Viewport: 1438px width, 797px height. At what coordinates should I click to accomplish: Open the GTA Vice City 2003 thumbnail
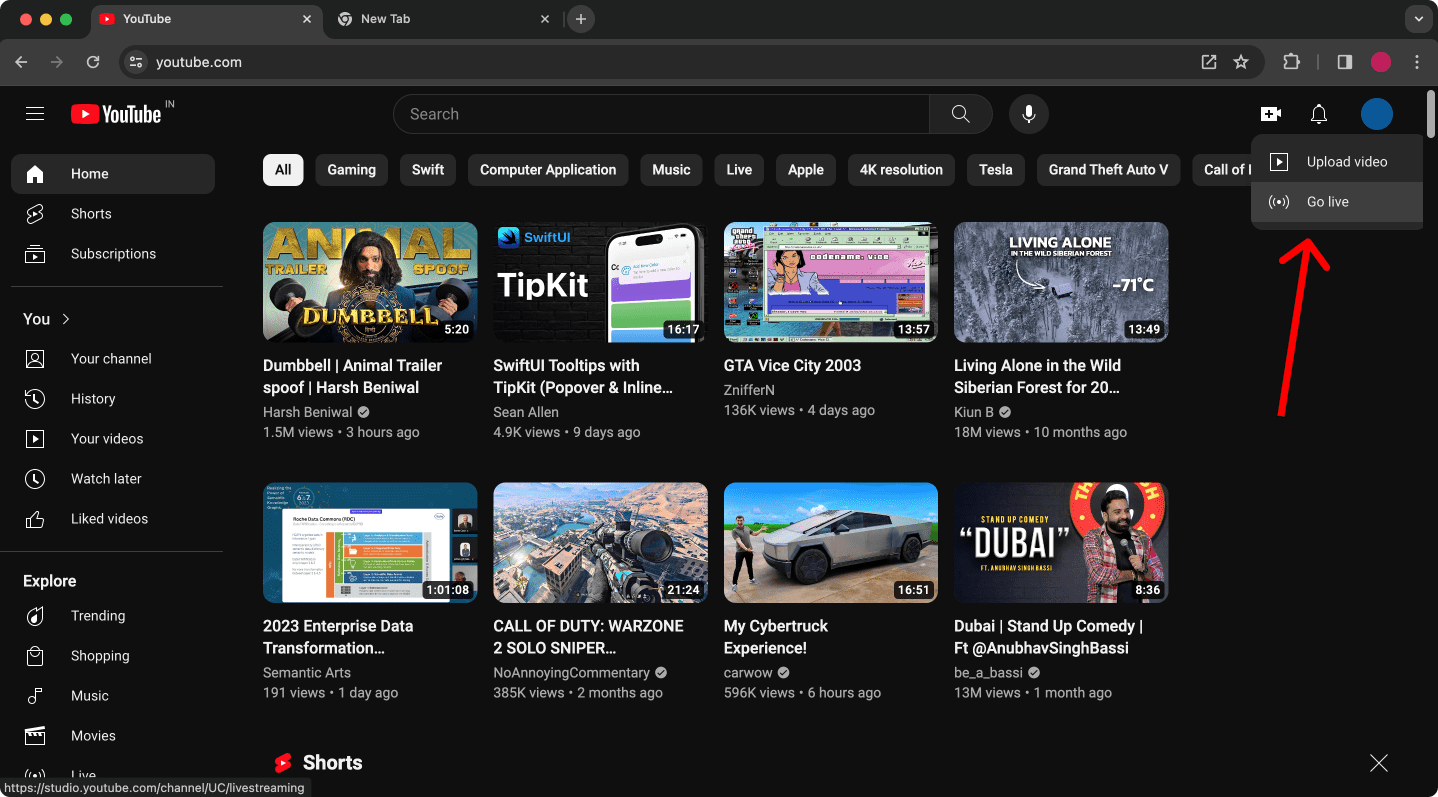pos(830,281)
